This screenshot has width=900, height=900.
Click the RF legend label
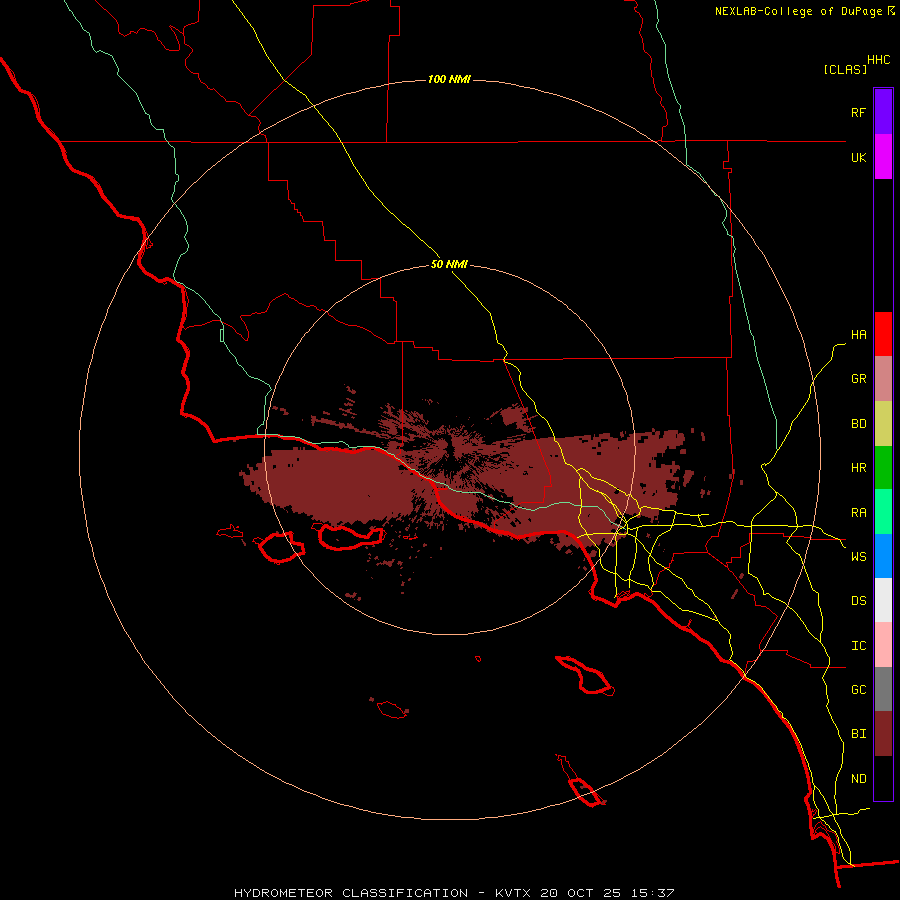(x=858, y=112)
